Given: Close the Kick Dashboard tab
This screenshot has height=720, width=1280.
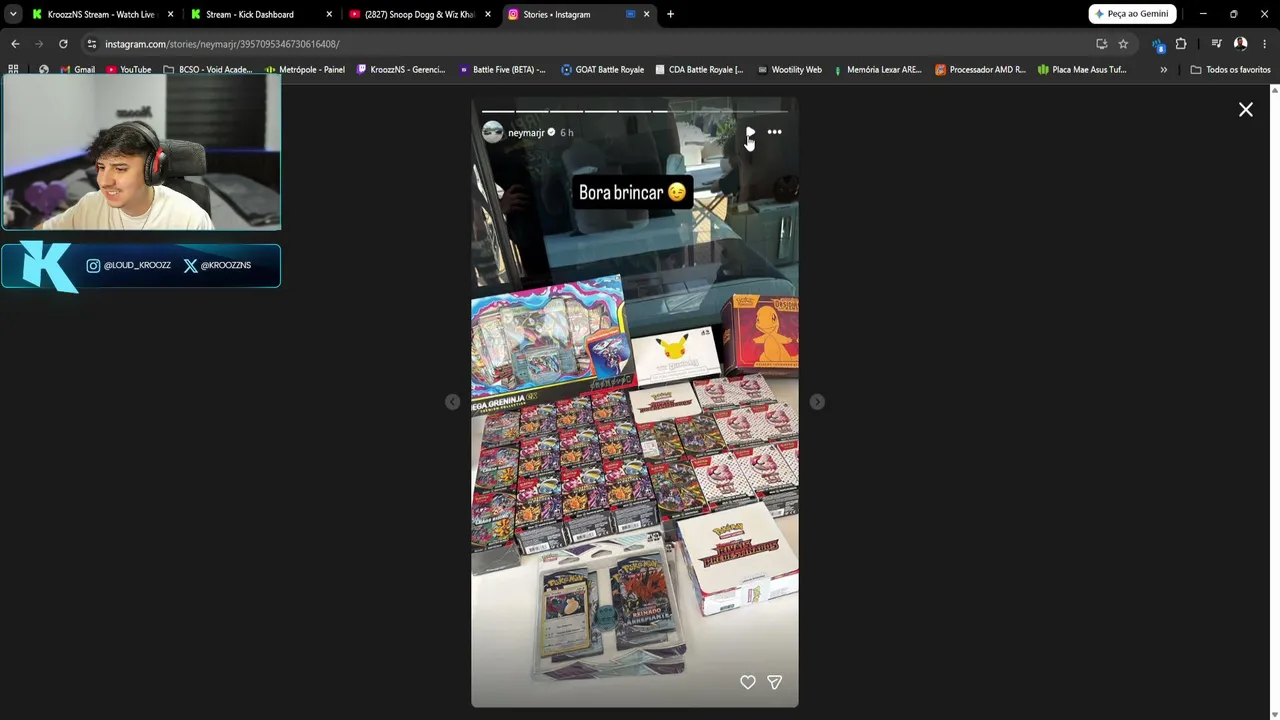Looking at the screenshot, I should (x=329, y=14).
